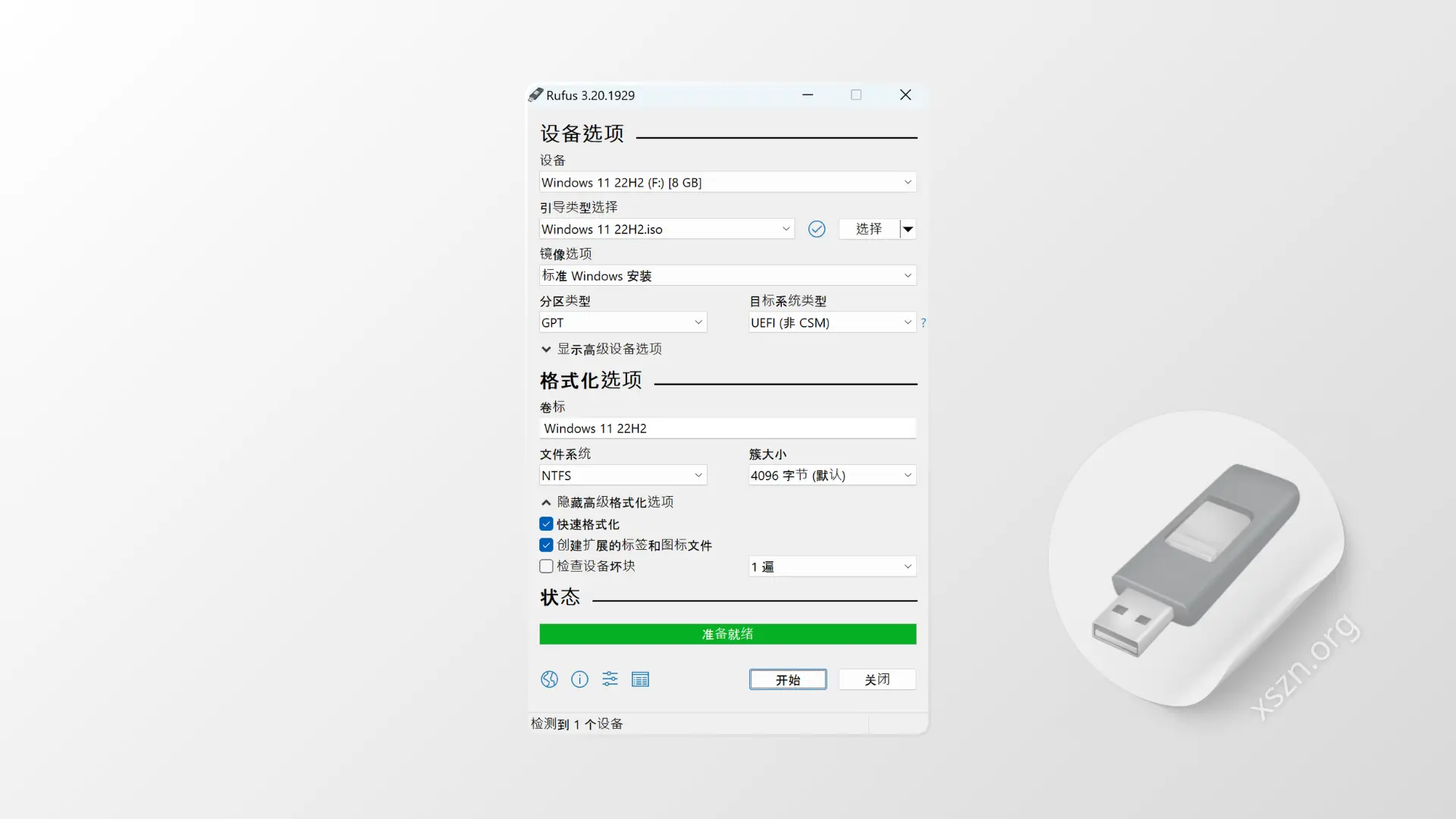Click the info (about Rufus) icon
The width and height of the screenshot is (1456, 819).
[579, 679]
